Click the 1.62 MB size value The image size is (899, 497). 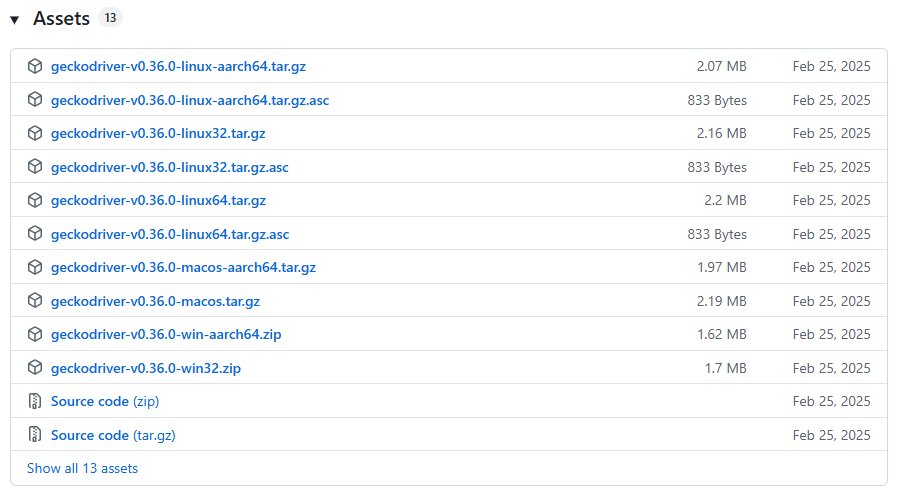722,335
